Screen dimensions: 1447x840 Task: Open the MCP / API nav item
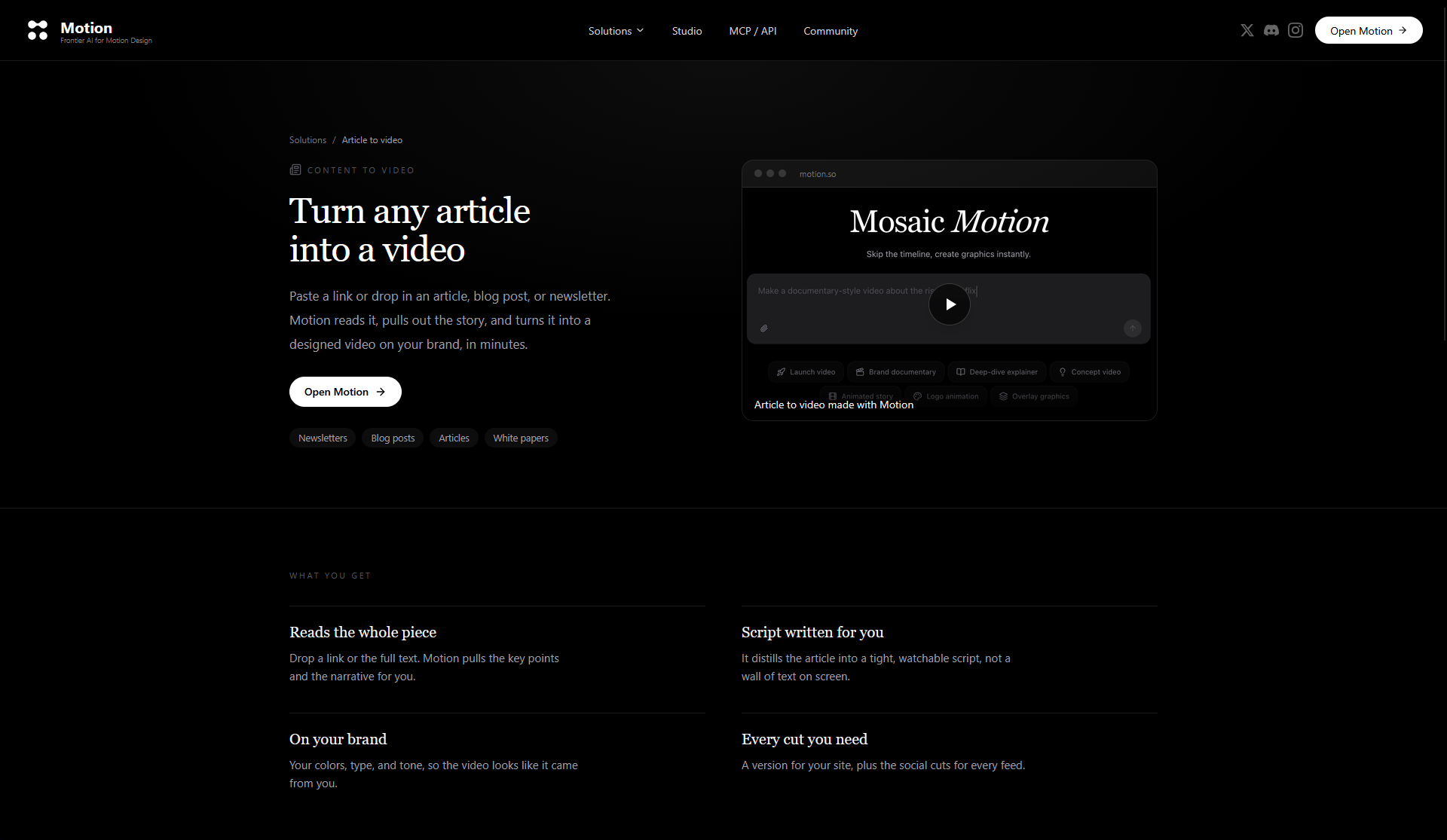[x=752, y=31]
